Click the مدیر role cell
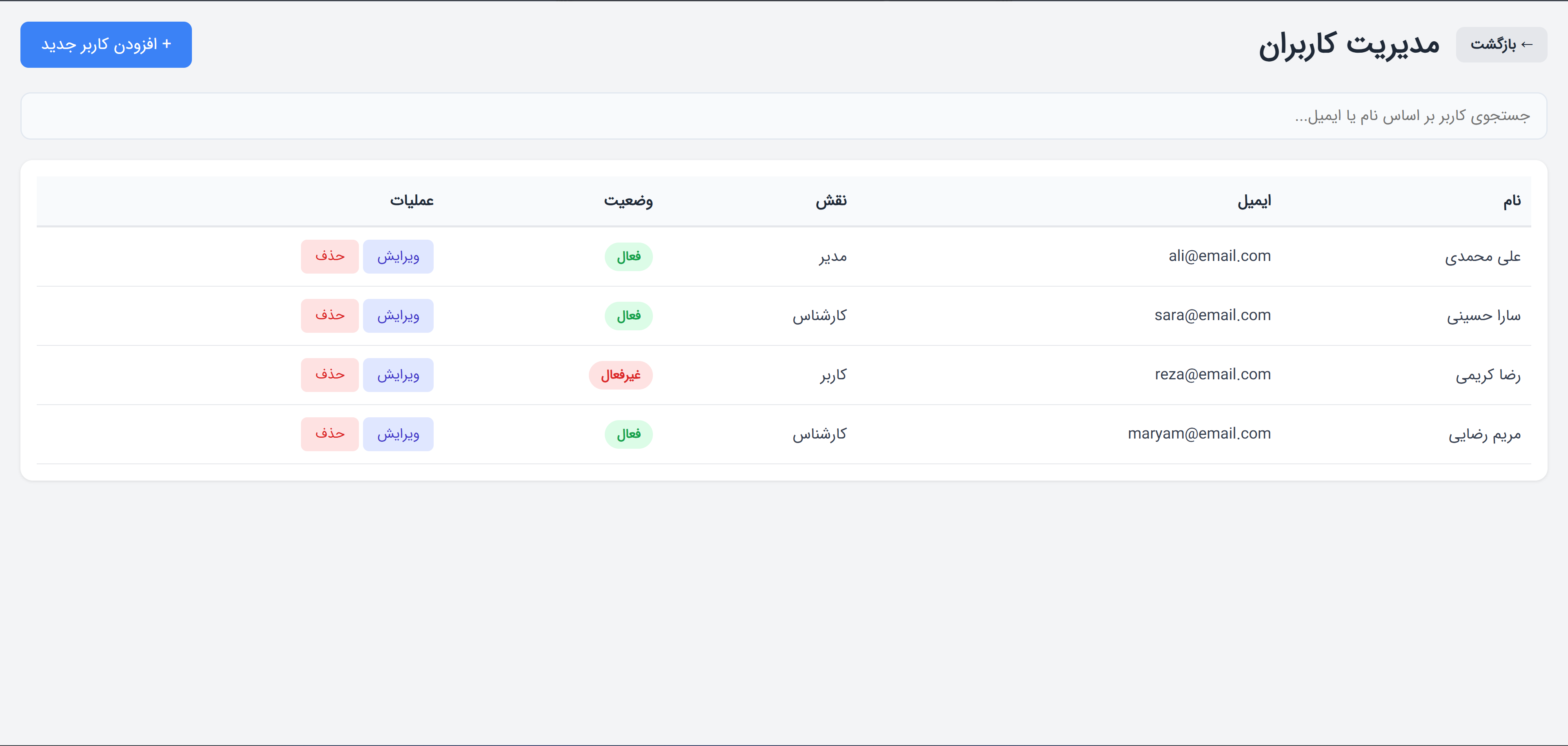The height and width of the screenshot is (746, 1568). click(x=833, y=257)
